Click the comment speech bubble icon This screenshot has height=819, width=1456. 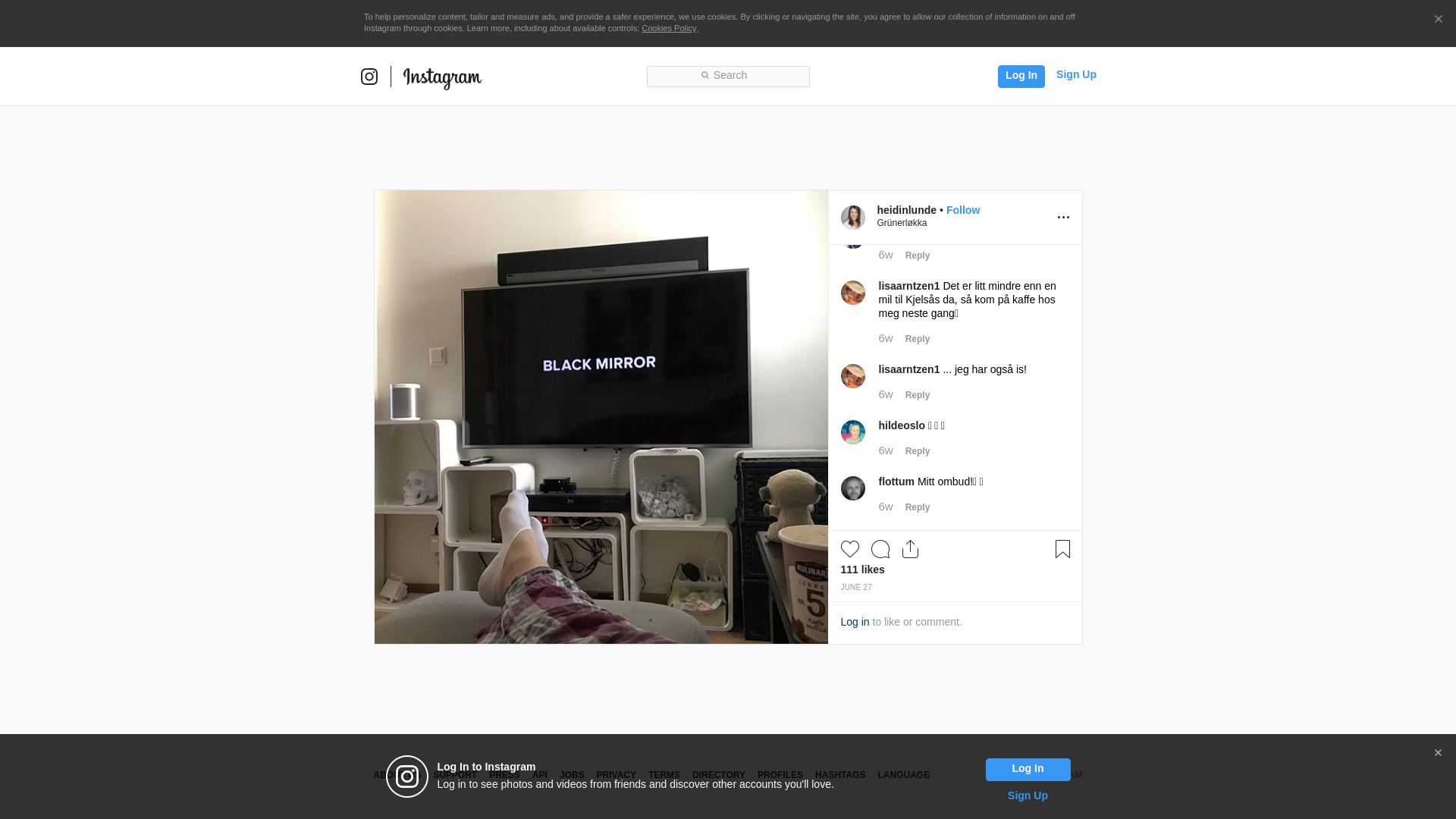880,549
